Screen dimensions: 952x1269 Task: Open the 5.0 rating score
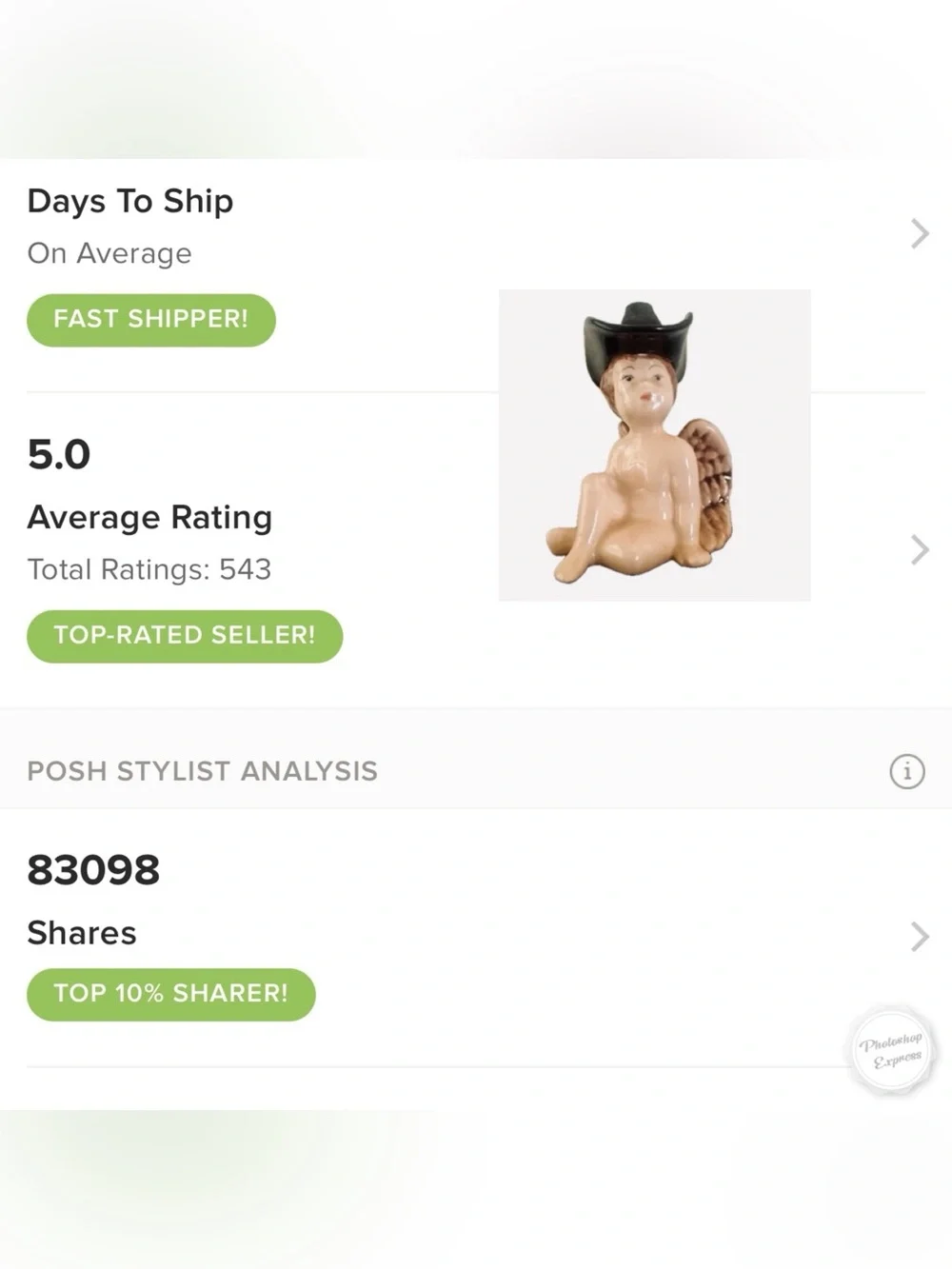coord(59,454)
